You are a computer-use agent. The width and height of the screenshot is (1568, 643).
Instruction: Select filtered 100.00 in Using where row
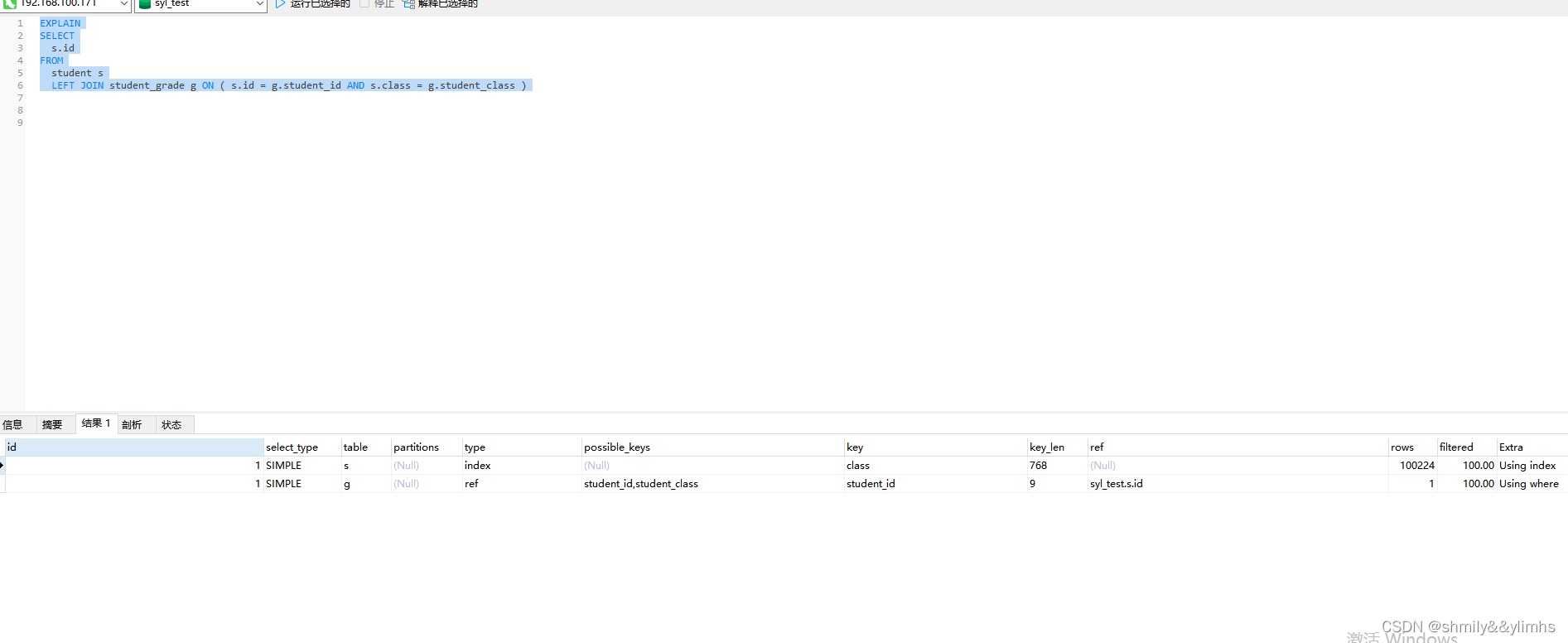(x=1467, y=484)
